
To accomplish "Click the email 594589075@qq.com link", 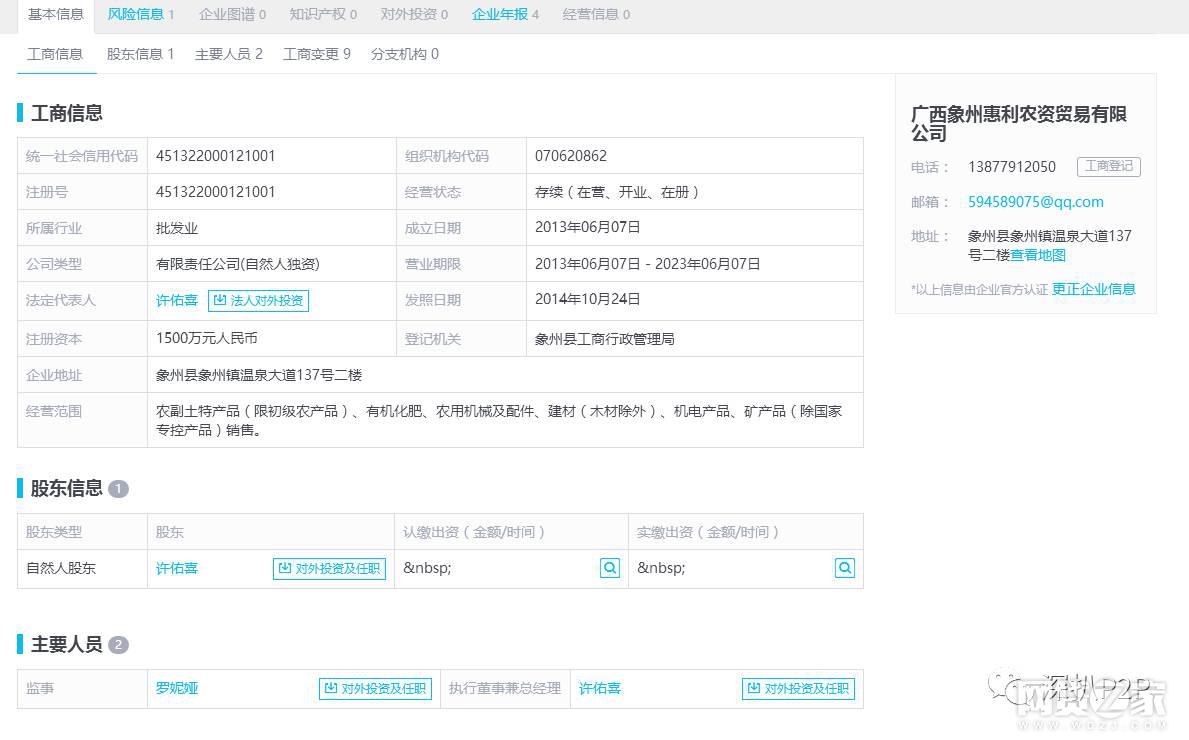I will pos(1035,201).
